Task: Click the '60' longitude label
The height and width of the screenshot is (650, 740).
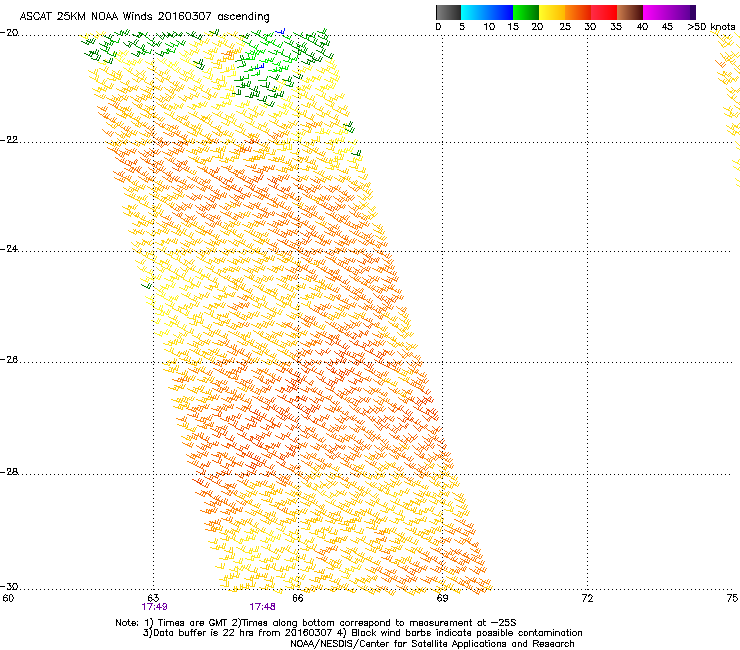Action: click(x=8, y=598)
